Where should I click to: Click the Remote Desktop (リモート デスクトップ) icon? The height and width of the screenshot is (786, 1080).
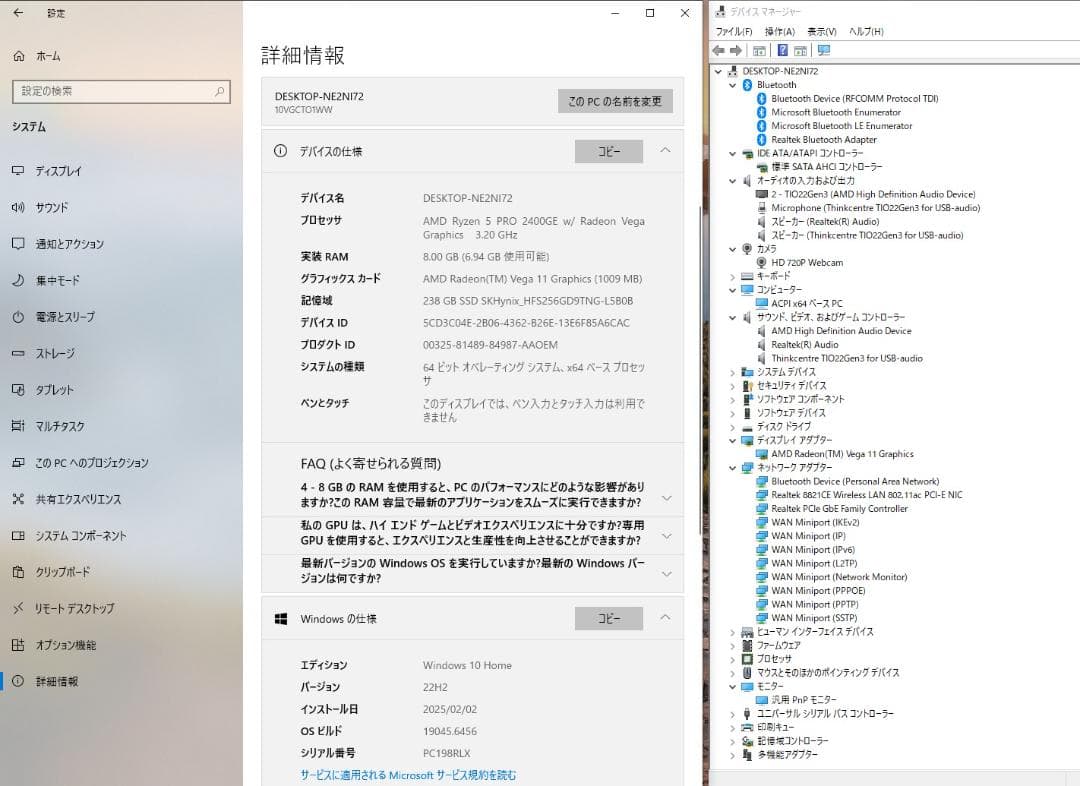[x=18, y=608]
